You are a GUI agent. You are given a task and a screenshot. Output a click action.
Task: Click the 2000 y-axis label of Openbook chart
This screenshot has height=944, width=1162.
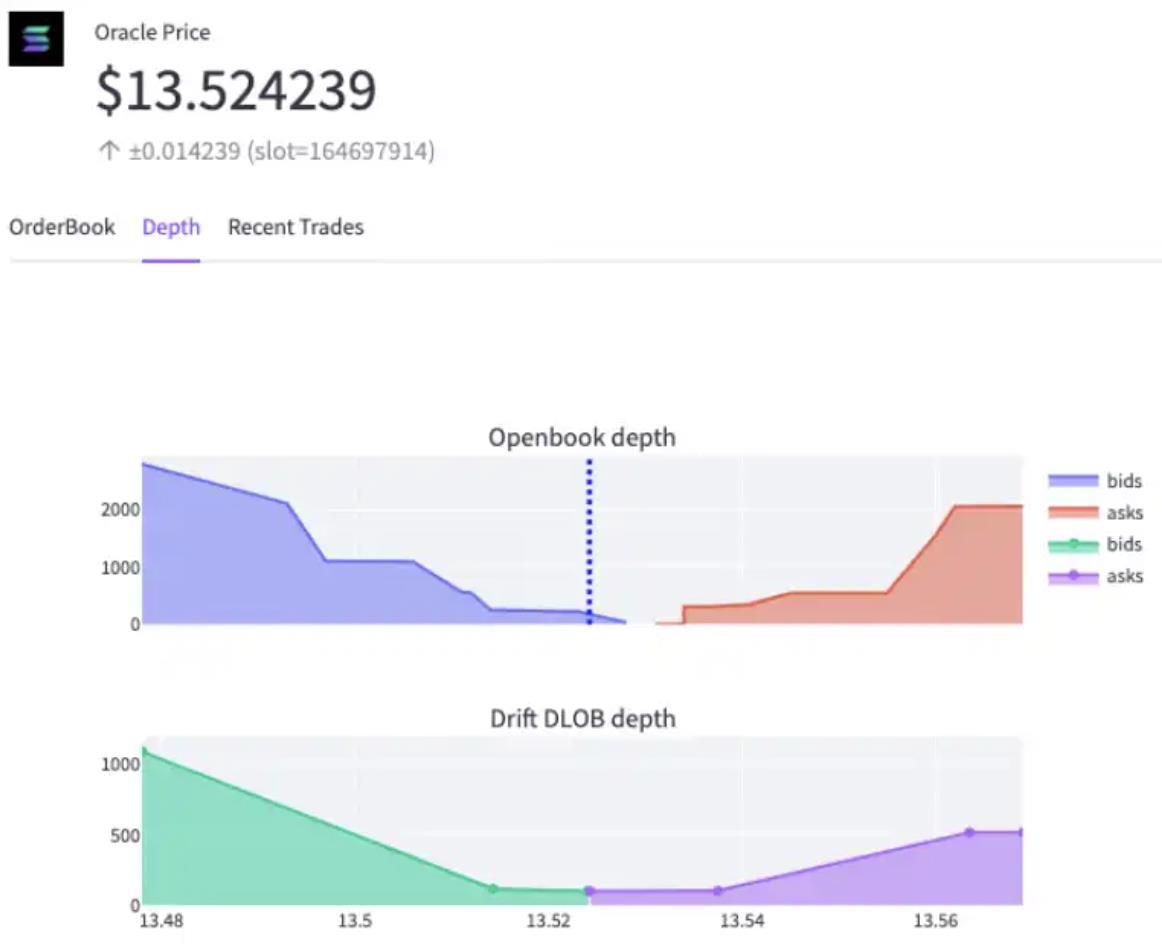(x=121, y=510)
